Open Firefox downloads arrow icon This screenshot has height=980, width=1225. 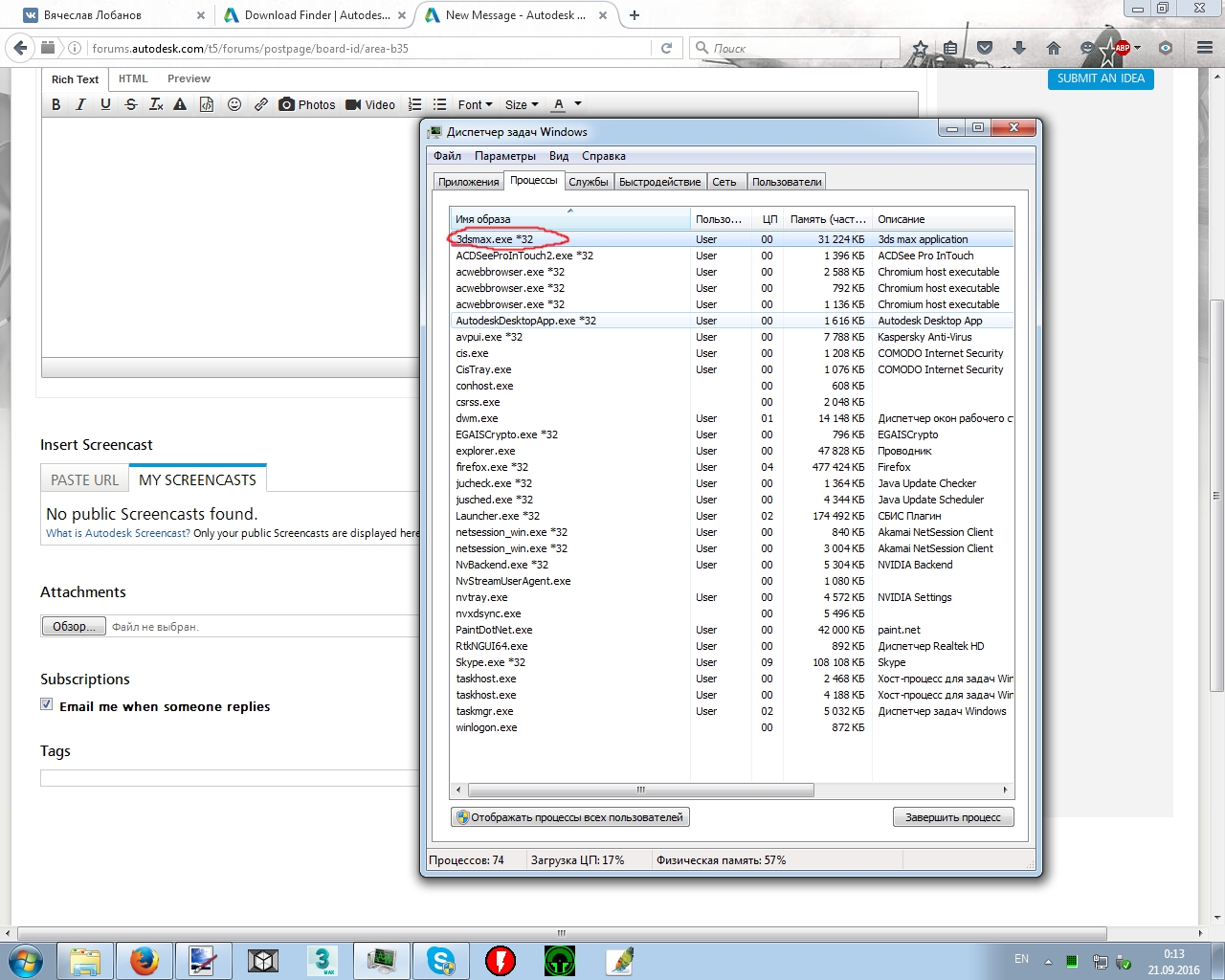click(x=1019, y=48)
